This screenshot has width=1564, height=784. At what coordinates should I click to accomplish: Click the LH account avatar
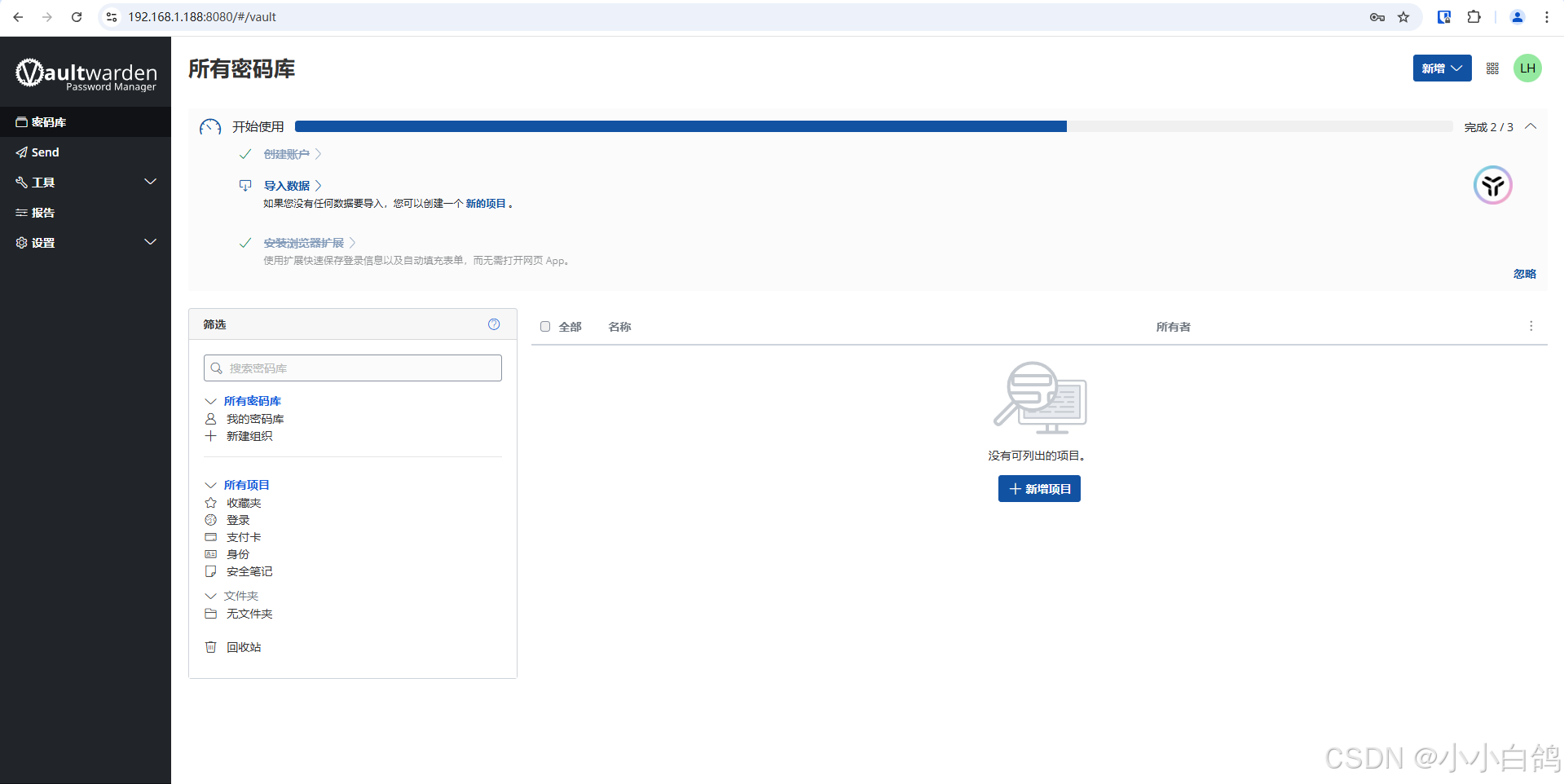[x=1527, y=68]
